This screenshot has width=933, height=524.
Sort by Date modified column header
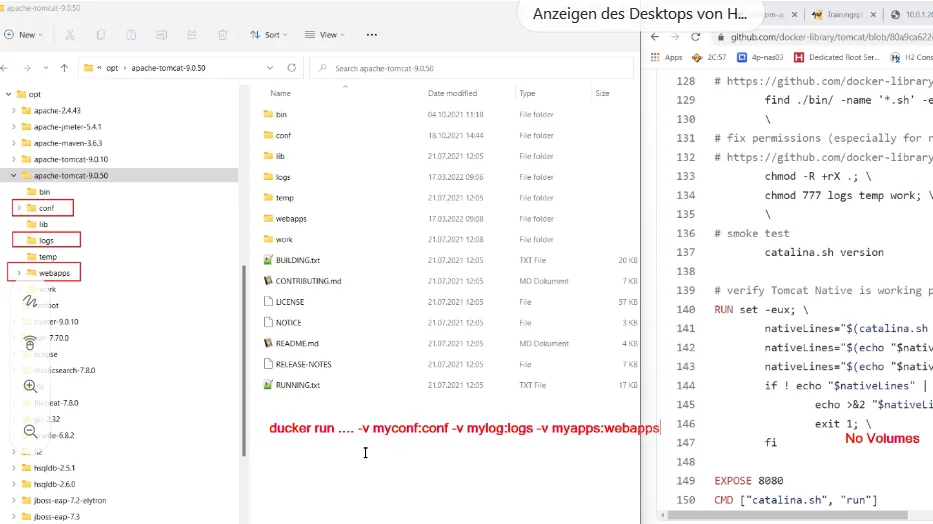point(452,93)
